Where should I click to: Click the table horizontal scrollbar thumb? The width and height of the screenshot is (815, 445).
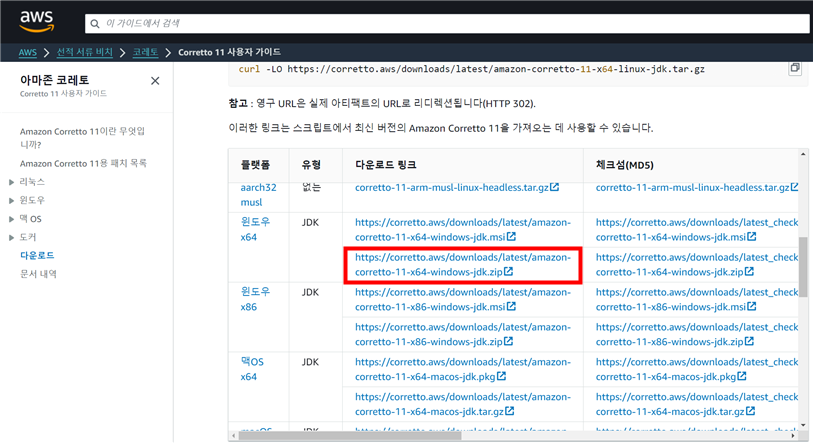click(350, 436)
